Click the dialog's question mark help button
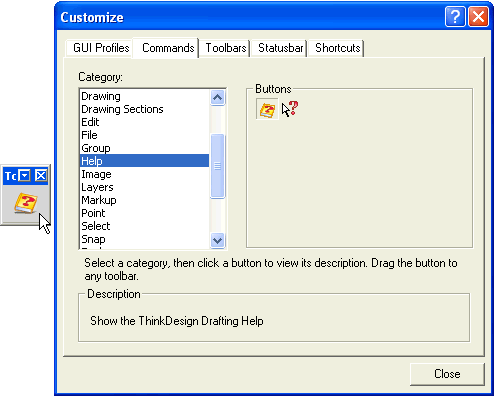This screenshot has width=494, height=396. coord(455,16)
